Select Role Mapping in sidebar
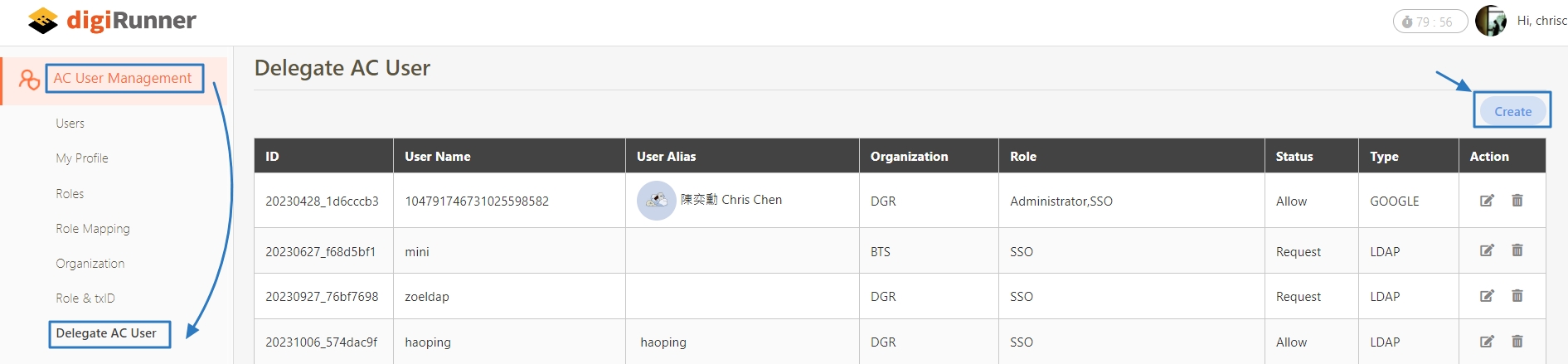 point(93,229)
